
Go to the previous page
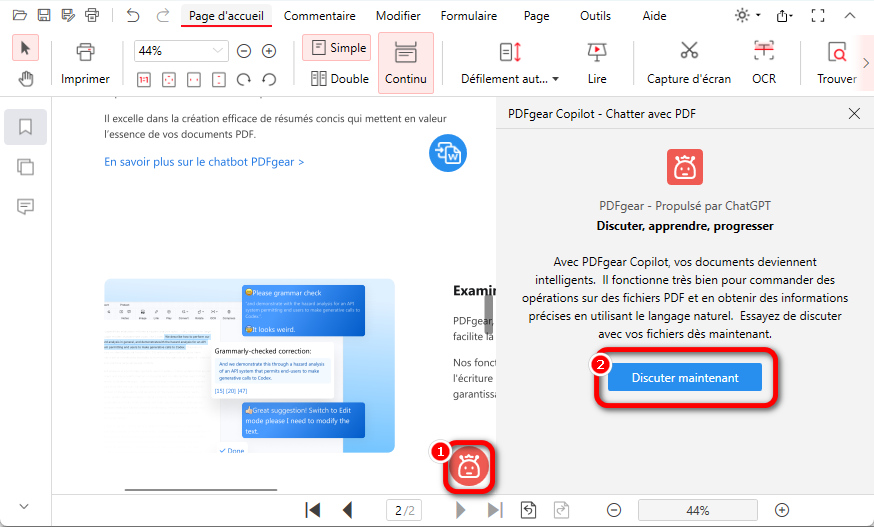pyautogui.click(x=347, y=510)
